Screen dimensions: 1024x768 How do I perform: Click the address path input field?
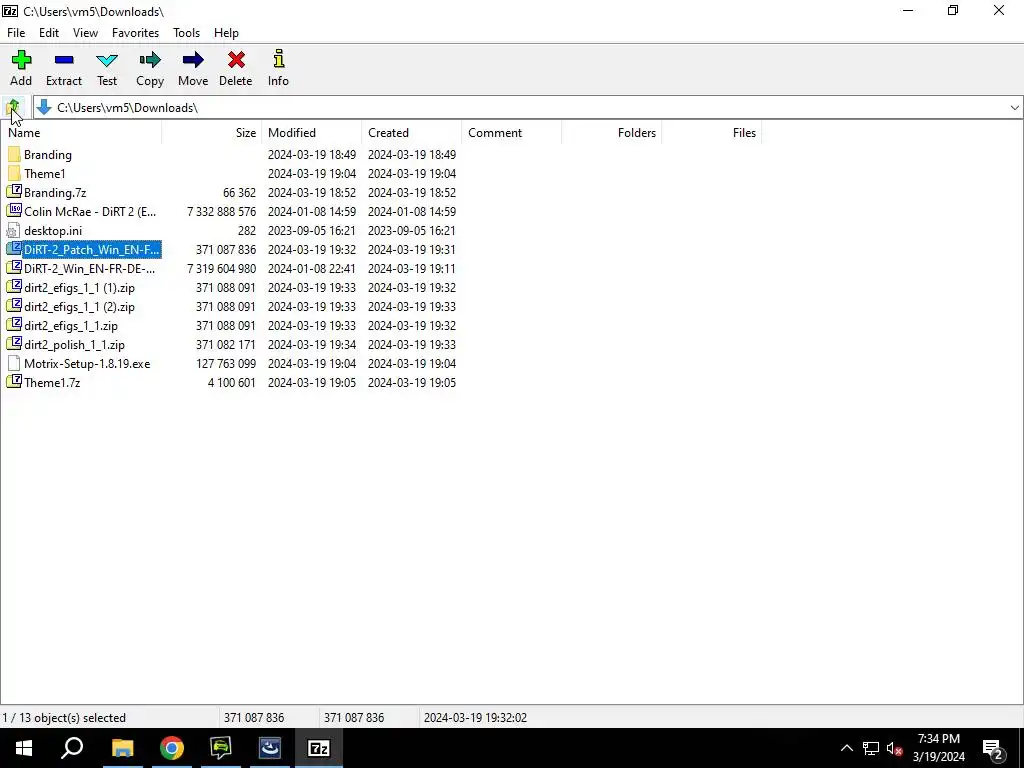(529, 108)
